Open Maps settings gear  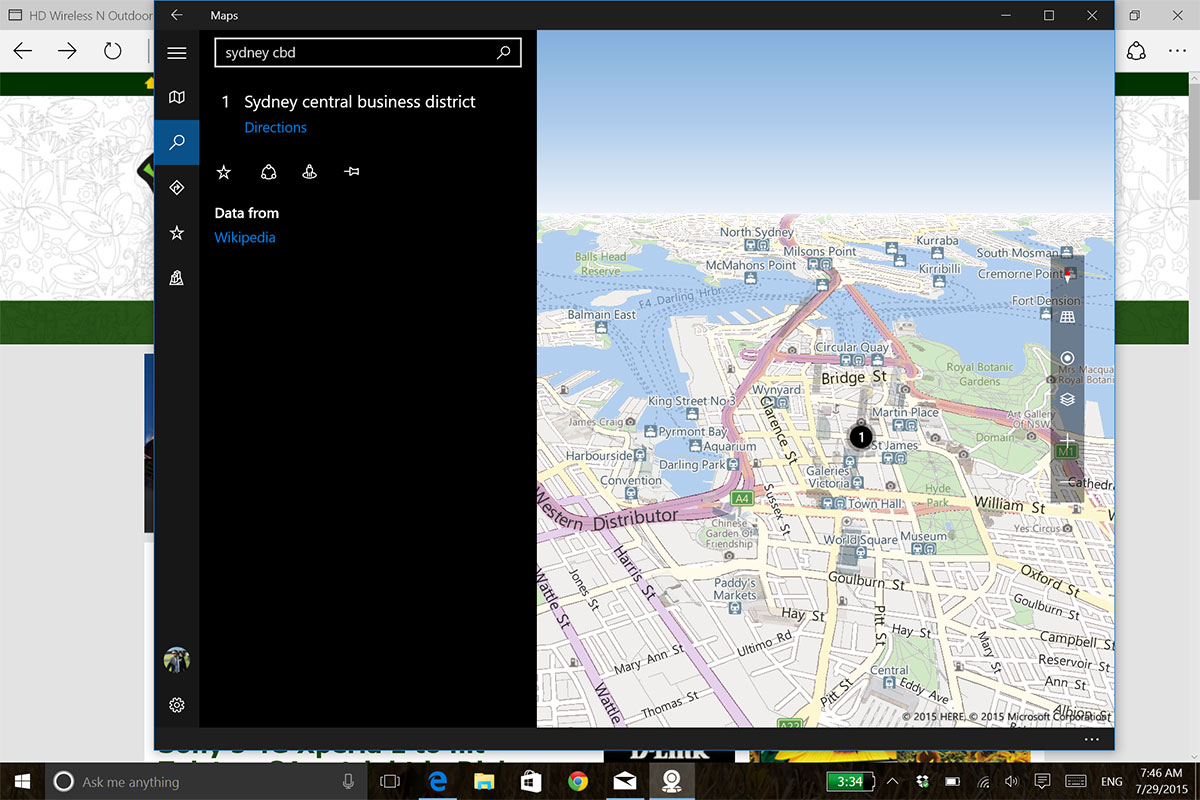[x=177, y=705]
